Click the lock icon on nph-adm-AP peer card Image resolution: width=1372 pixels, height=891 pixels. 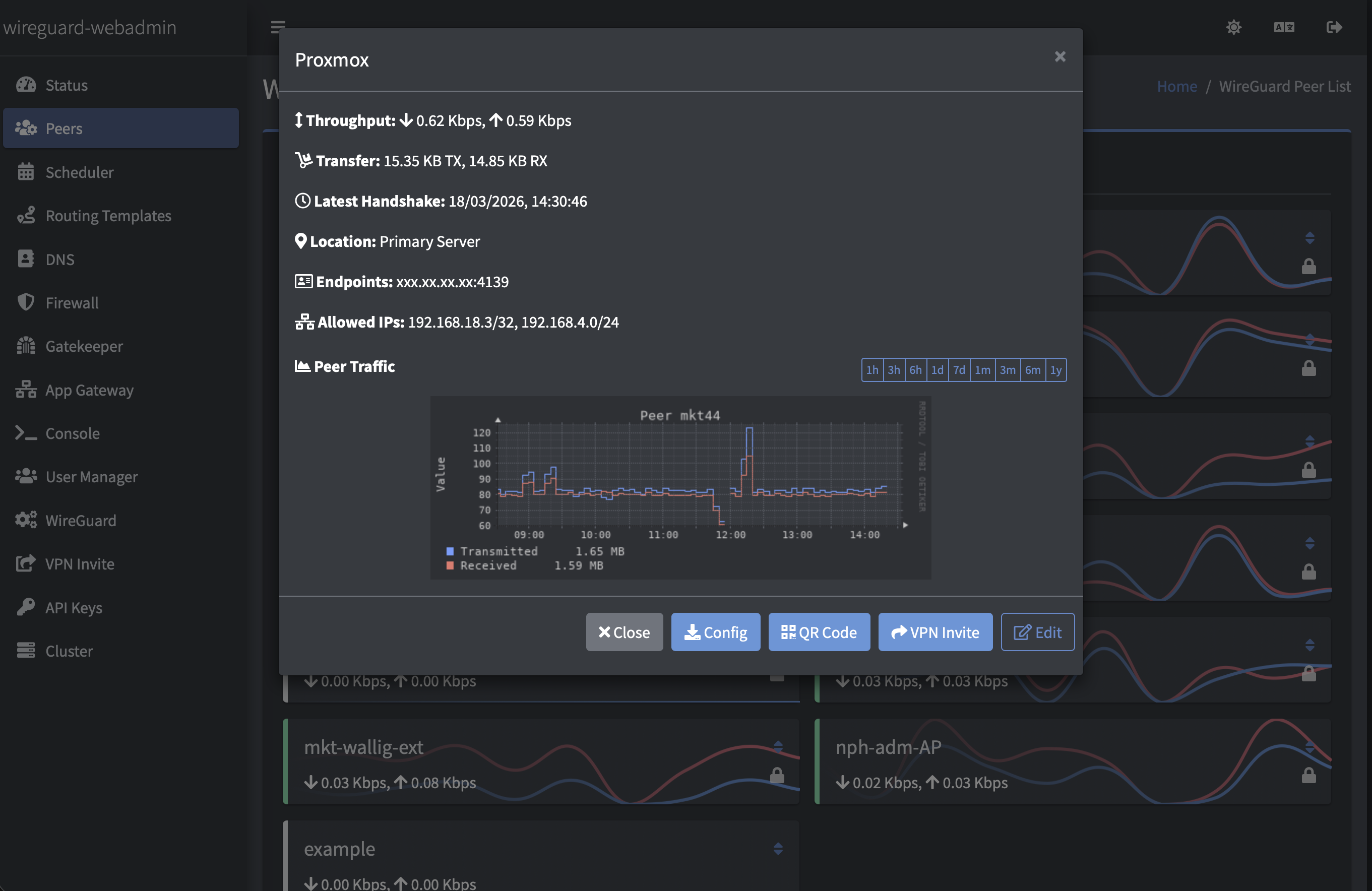coord(1309,775)
